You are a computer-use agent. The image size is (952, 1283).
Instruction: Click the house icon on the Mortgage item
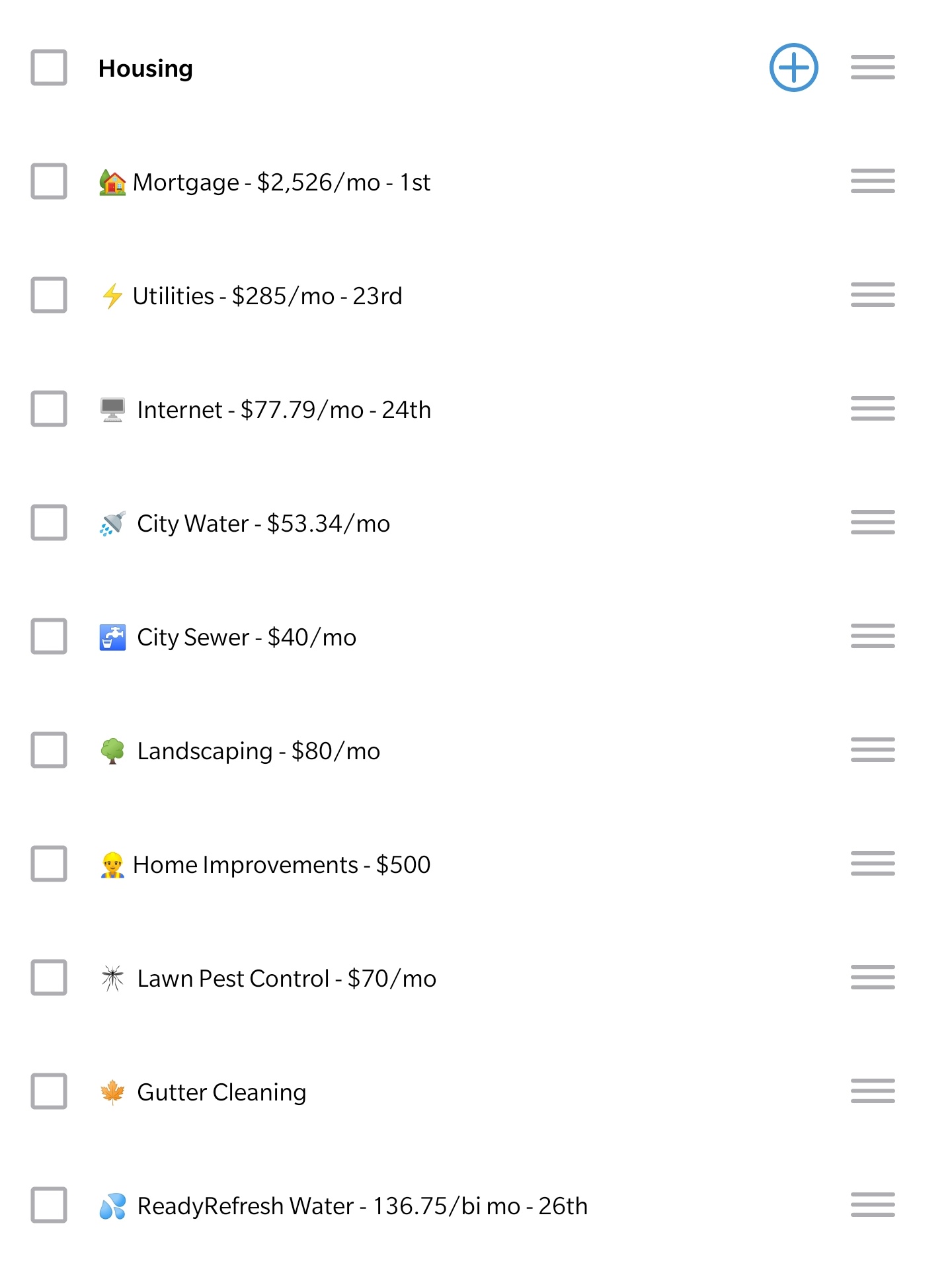(x=112, y=182)
